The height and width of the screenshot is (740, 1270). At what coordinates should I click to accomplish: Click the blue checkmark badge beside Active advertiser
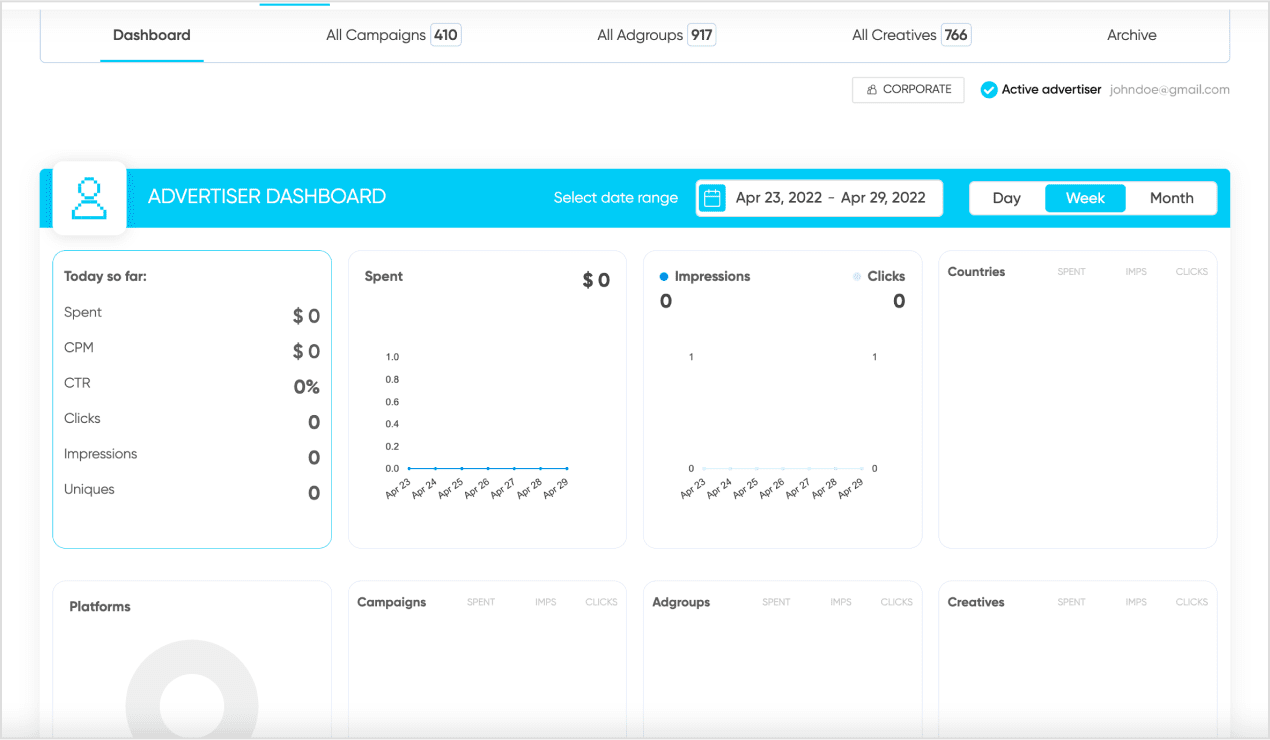click(988, 89)
